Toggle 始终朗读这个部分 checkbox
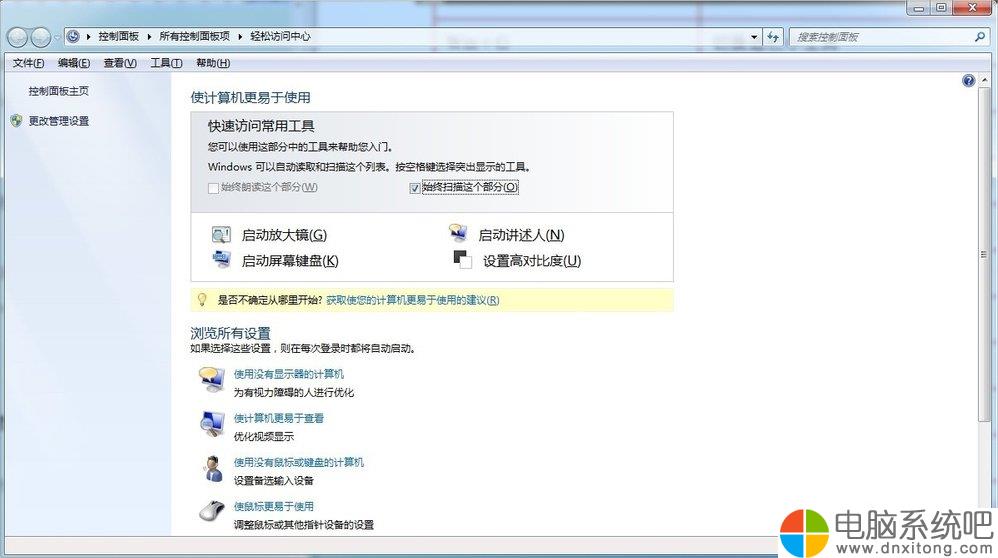Image resolution: width=998 pixels, height=558 pixels. (213, 187)
